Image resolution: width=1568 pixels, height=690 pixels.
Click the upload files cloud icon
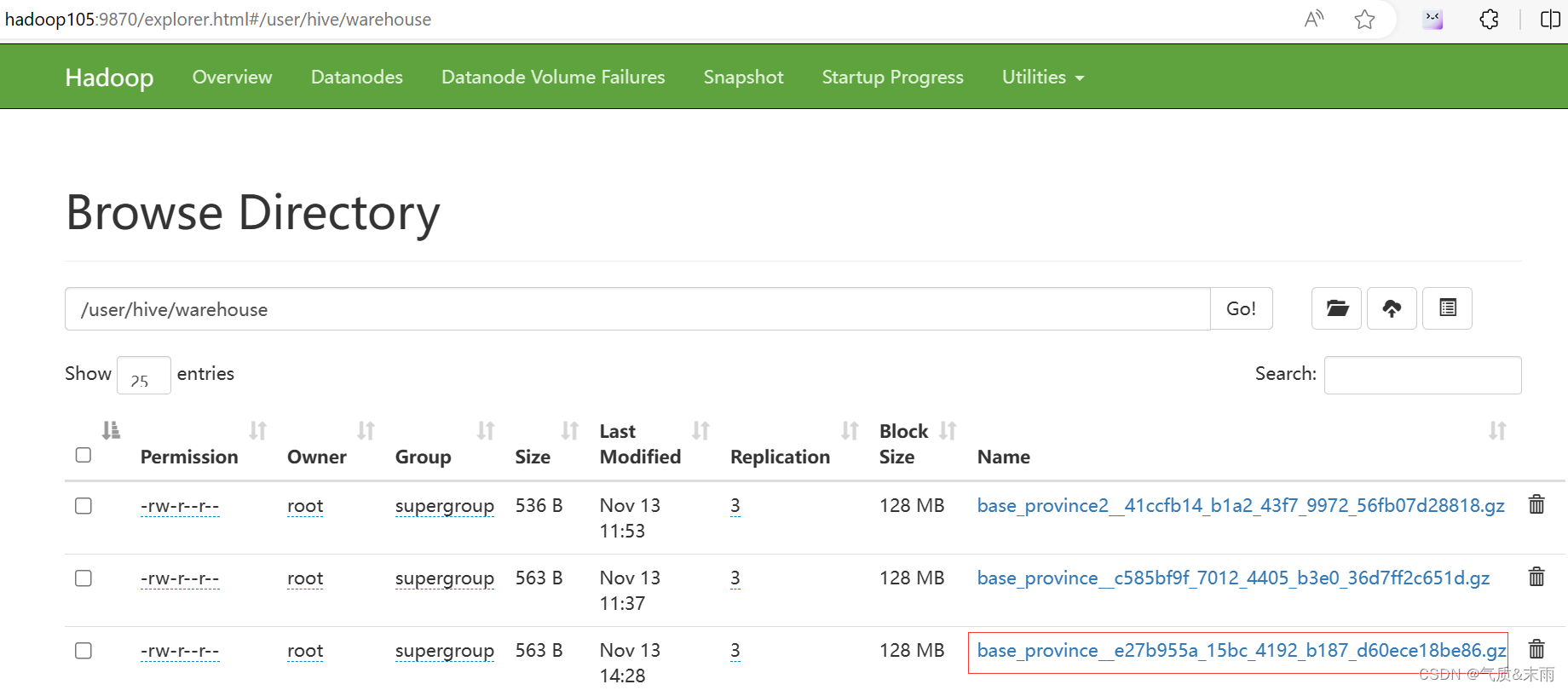click(x=1392, y=308)
